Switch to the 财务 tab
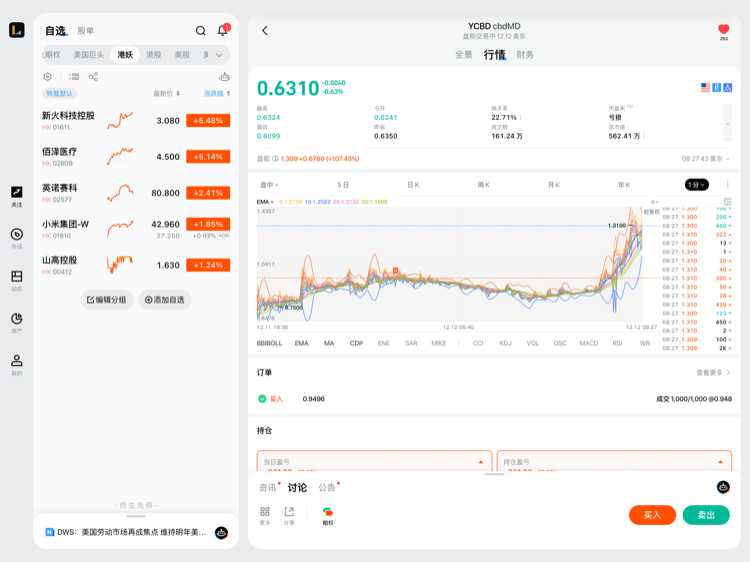This screenshot has height=562, width=750. tap(525, 55)
